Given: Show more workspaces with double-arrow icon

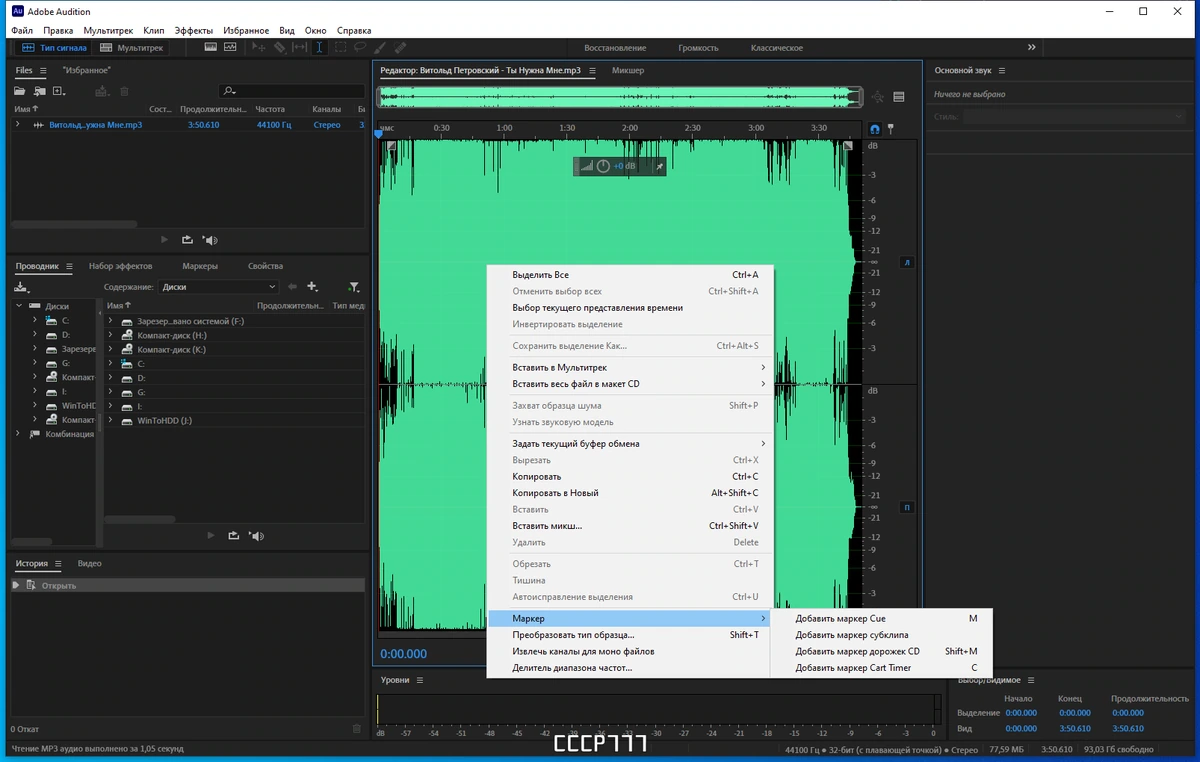Looking at the screenshot, I should click(x=1031, y=47).
